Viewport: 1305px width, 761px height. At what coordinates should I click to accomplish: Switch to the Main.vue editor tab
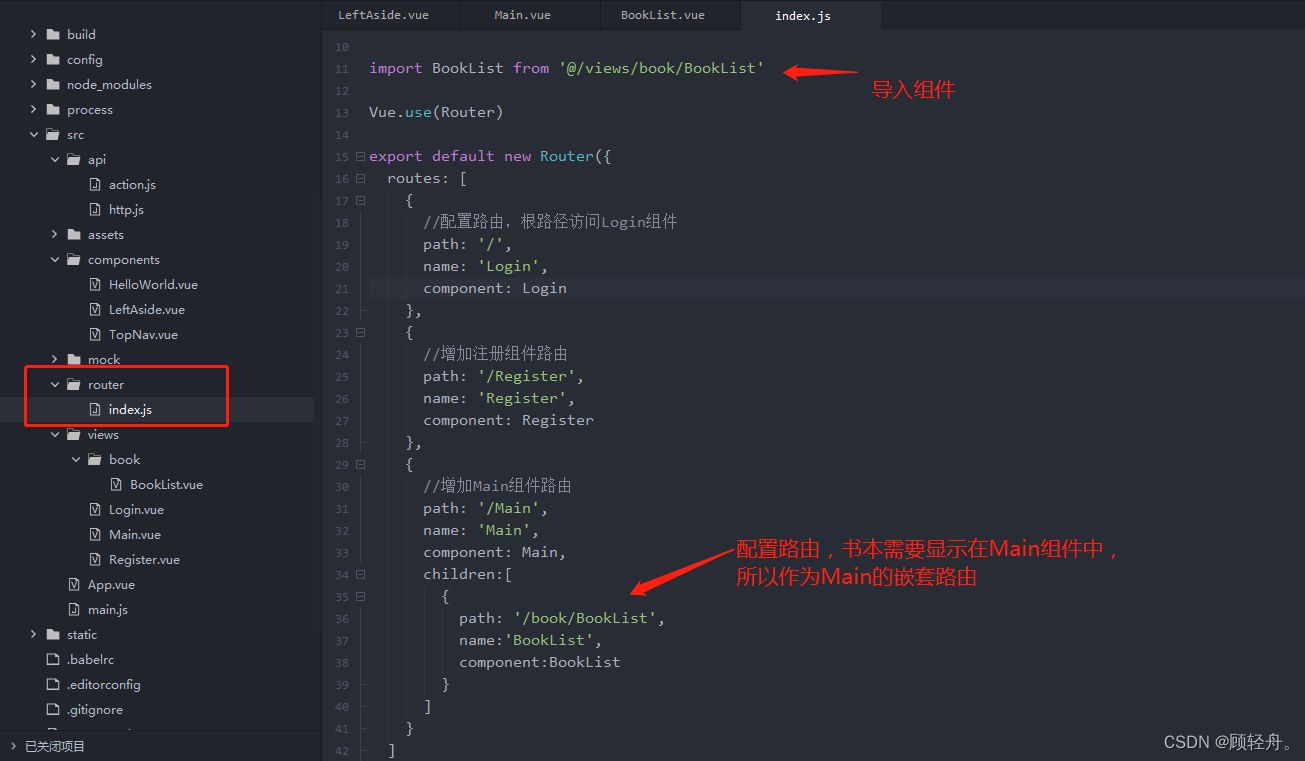[x=522, y=15]
